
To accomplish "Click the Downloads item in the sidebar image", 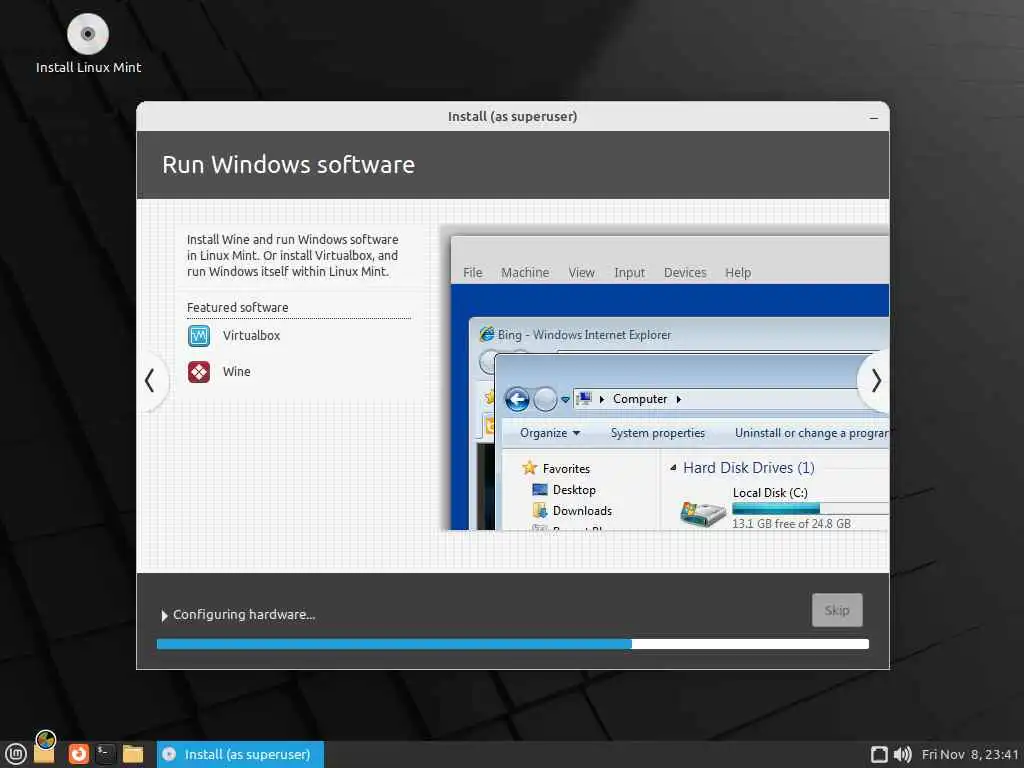I will coord(573,511).
